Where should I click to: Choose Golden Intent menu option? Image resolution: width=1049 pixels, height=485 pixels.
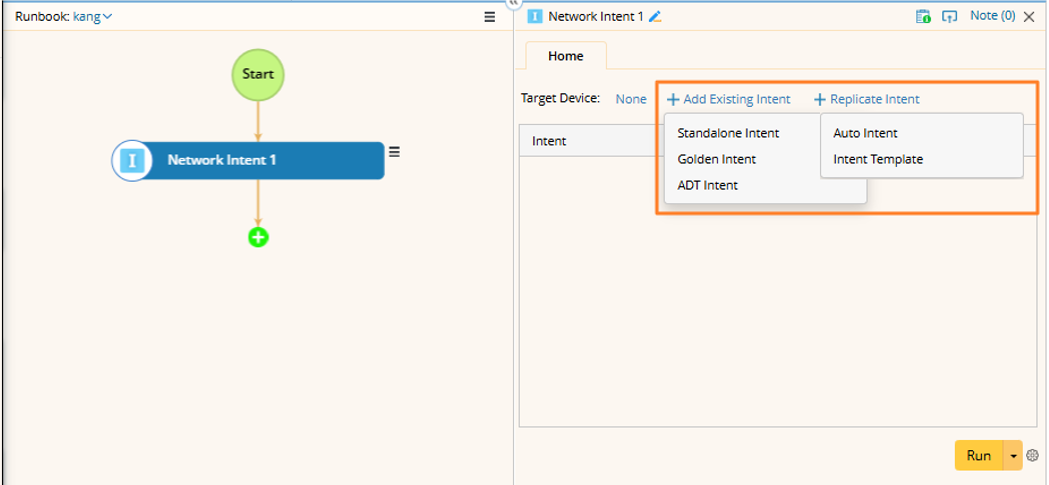click(716, 159)
